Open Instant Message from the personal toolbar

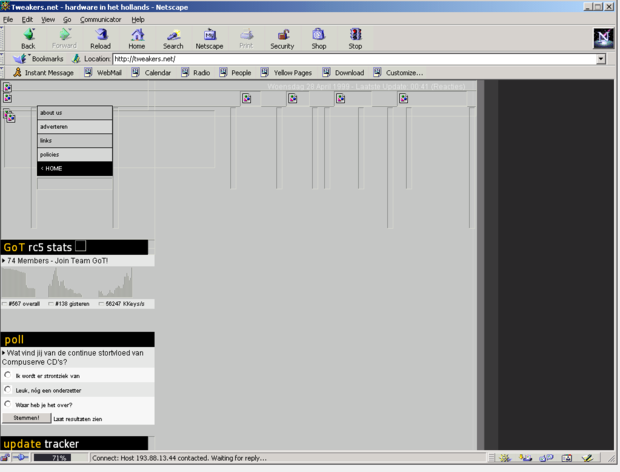pyautogui.click(x=43, y=73)
